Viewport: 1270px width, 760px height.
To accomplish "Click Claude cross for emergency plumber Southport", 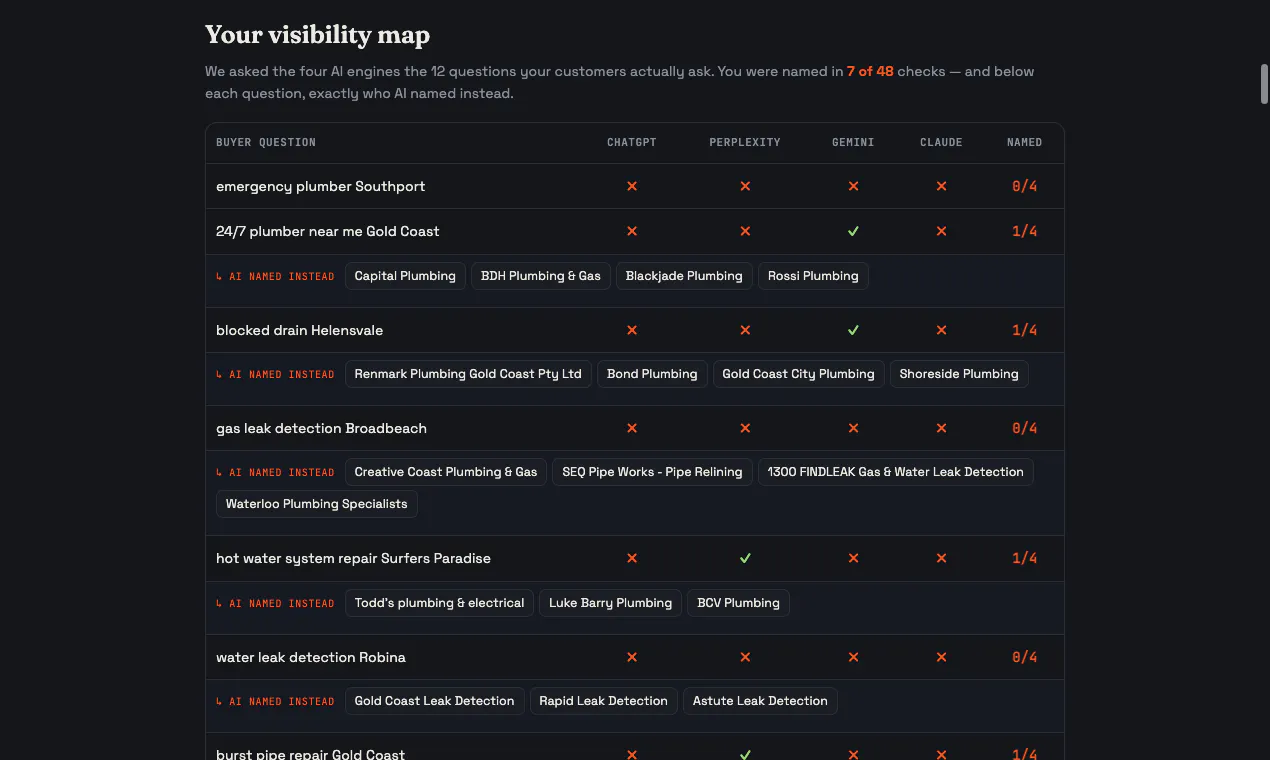I will [941, 186].
